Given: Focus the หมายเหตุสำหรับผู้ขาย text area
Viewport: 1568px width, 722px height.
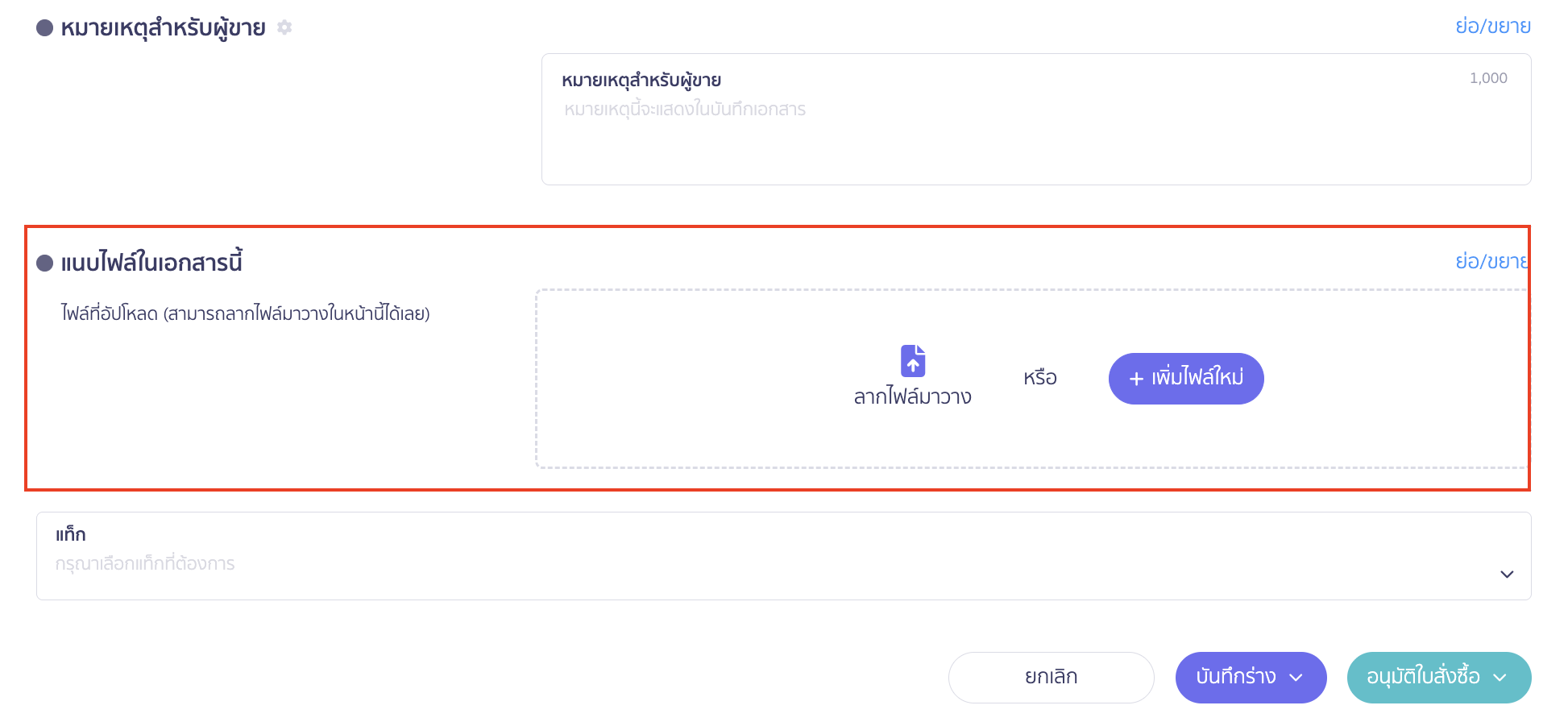Looking at the screenshot, I should click(1035, 137).
